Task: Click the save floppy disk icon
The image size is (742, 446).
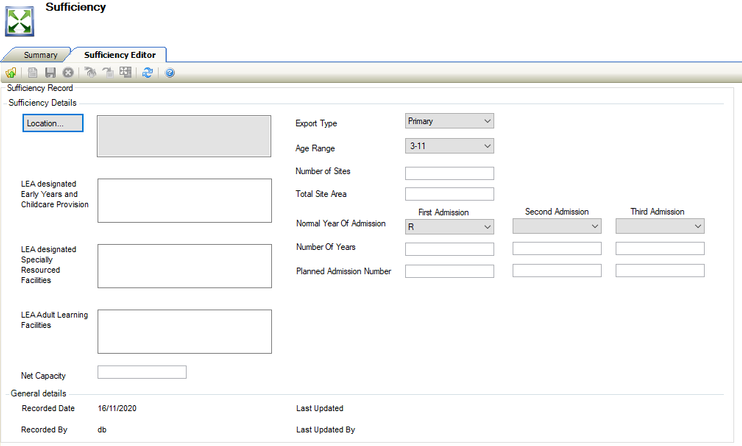Action: (x=50, y=73)
